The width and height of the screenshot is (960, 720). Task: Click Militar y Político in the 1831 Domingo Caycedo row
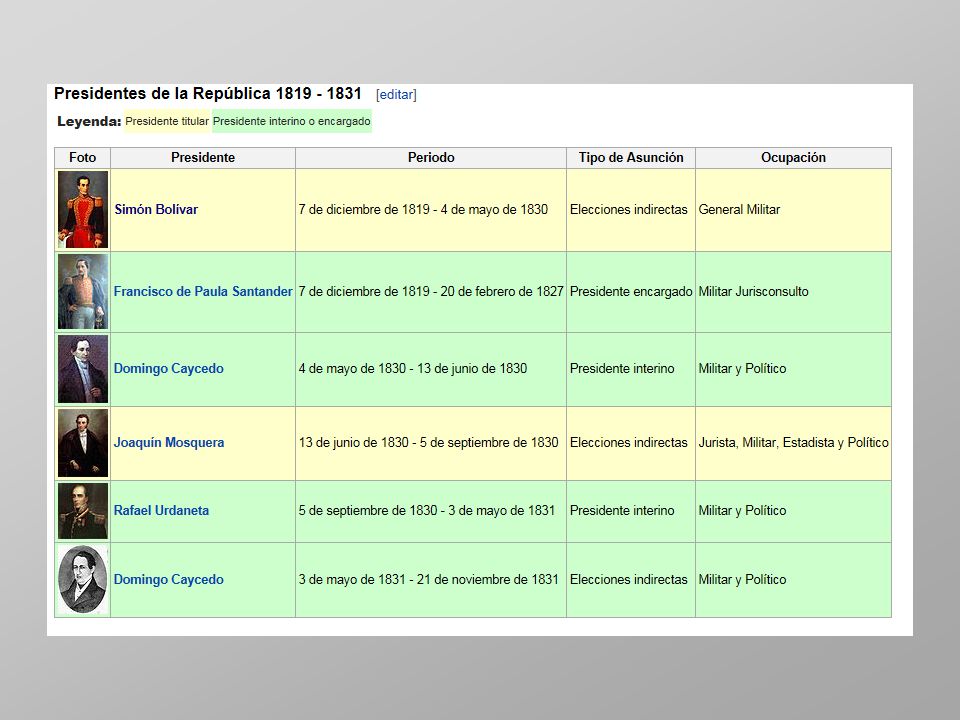[x=743, y=579]
